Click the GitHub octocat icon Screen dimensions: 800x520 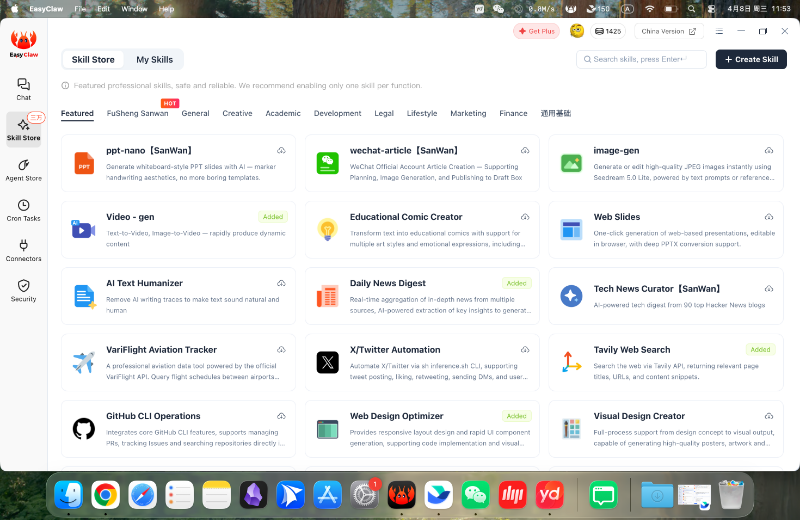[x=84, y=429]
